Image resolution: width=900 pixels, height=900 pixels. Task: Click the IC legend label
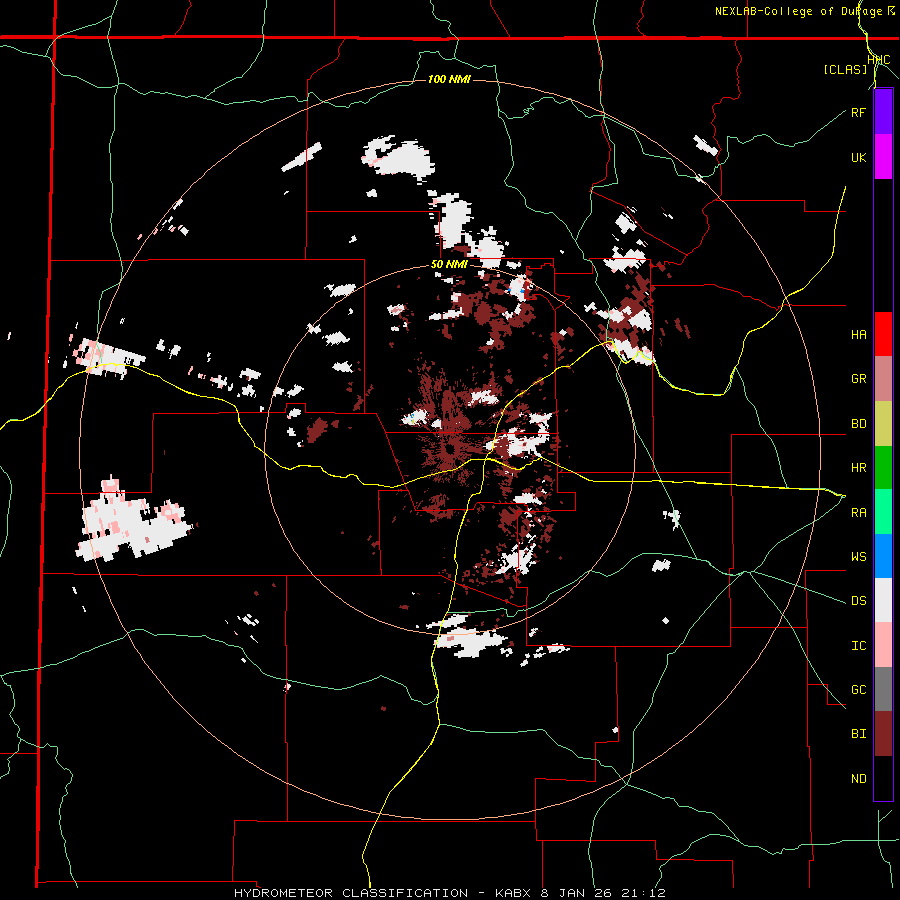click(x=858, y=646)
